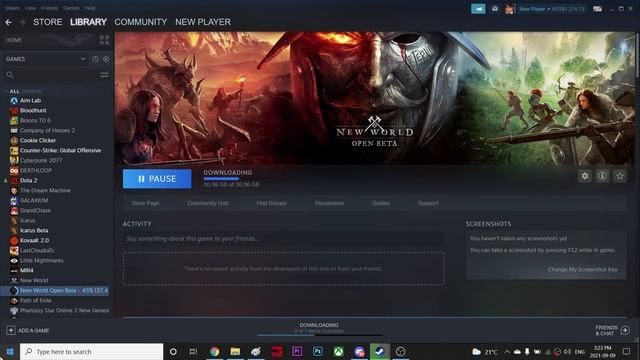Go back with the left arrow

8,22
